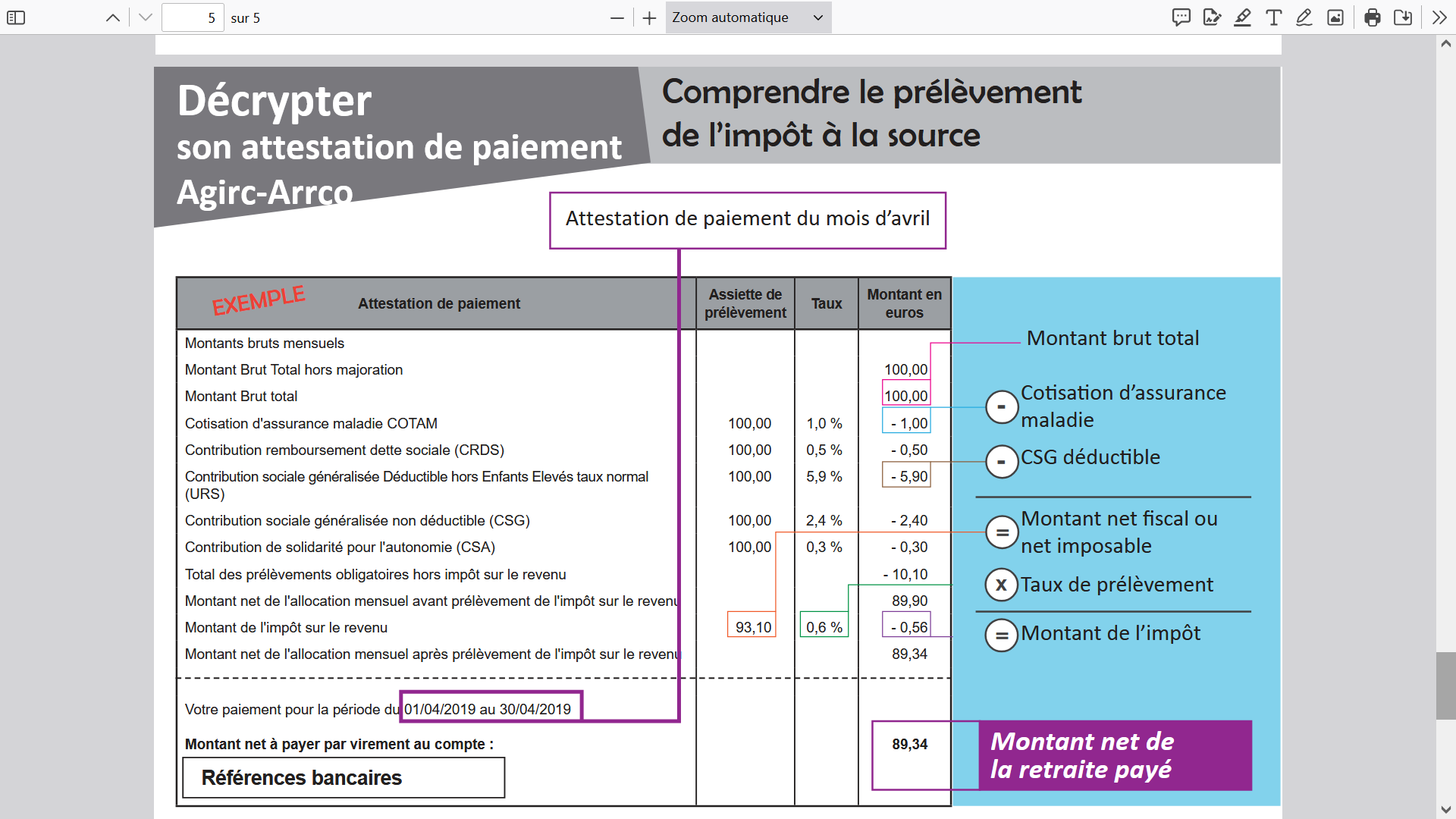Image resolution: width=1456 pixels, height=819 pixels.
Task: Select the text annotation tool
Action: click(x=1273, y=17)
